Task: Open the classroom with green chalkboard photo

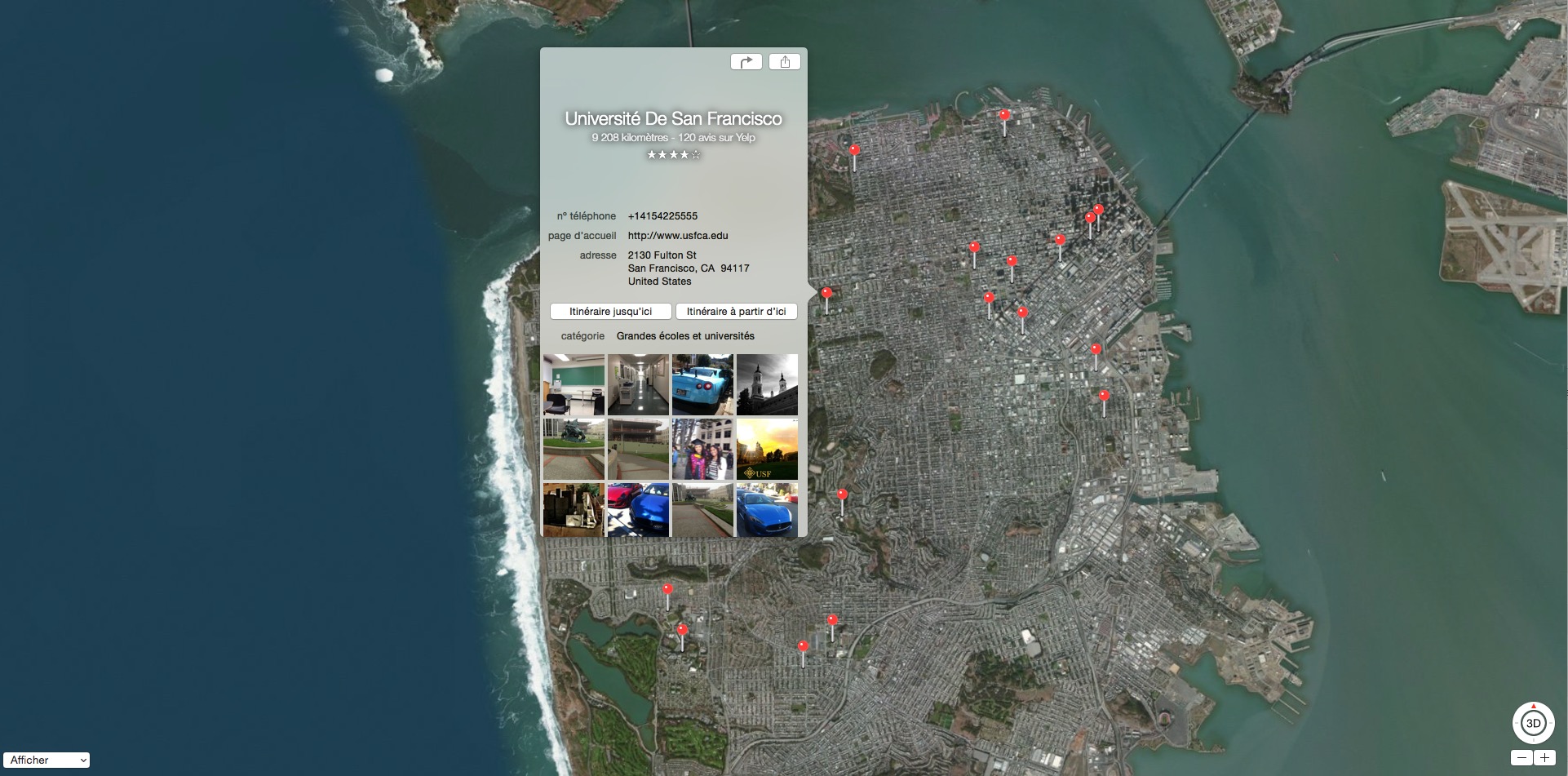Action: (574, 385)
